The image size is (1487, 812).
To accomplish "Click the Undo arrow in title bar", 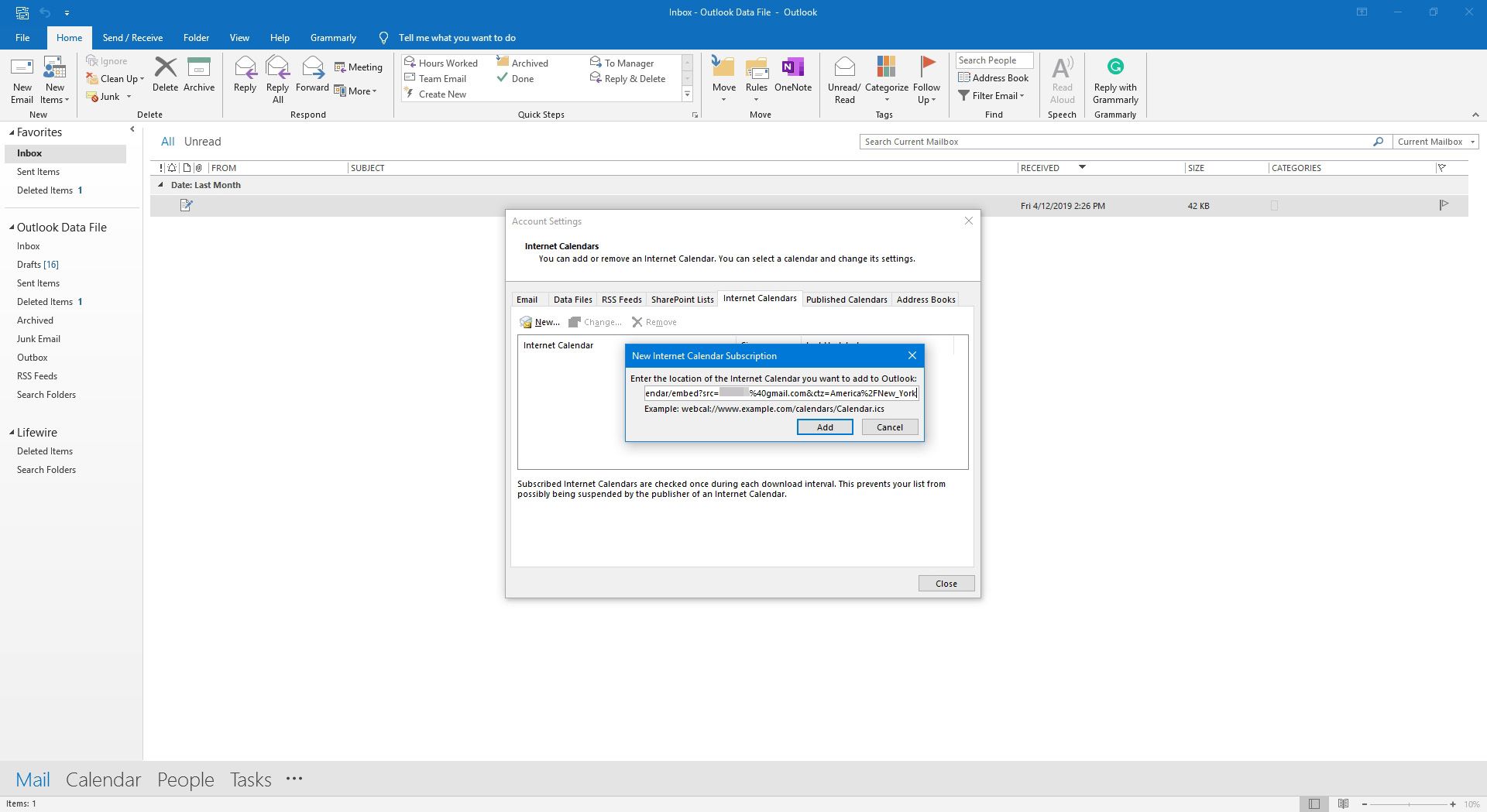I will coord(45,12).
